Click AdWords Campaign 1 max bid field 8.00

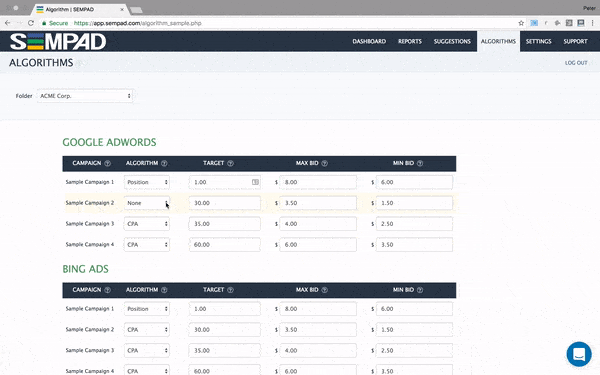(x=318, y=182)
